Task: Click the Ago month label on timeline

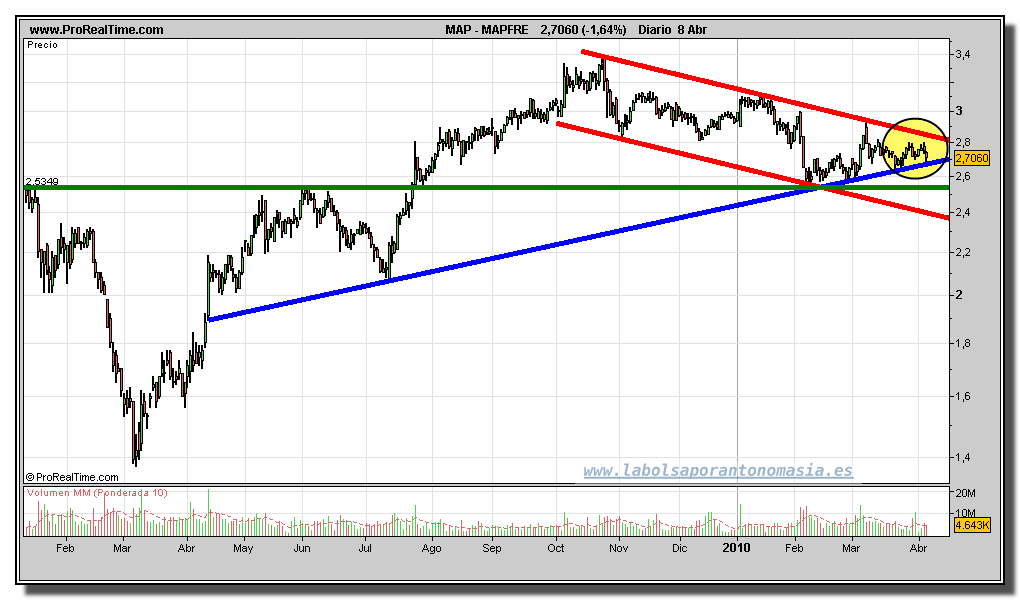Action: coord(431,549)
